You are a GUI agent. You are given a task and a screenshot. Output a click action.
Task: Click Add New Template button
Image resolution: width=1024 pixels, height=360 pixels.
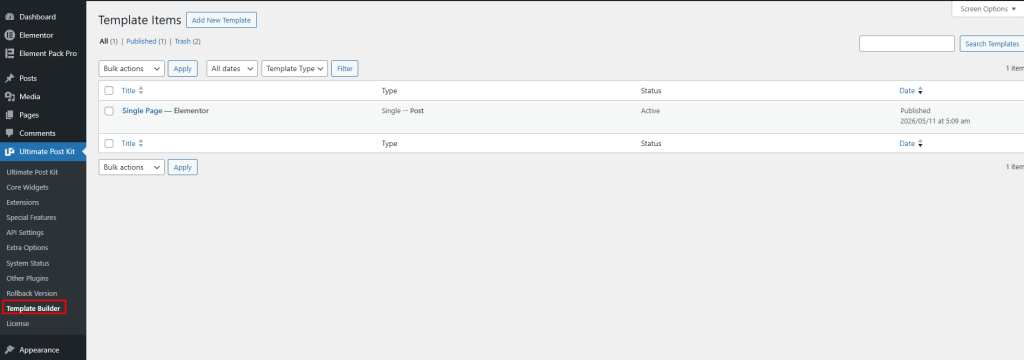pyautogui.click(x=221, y=20)
